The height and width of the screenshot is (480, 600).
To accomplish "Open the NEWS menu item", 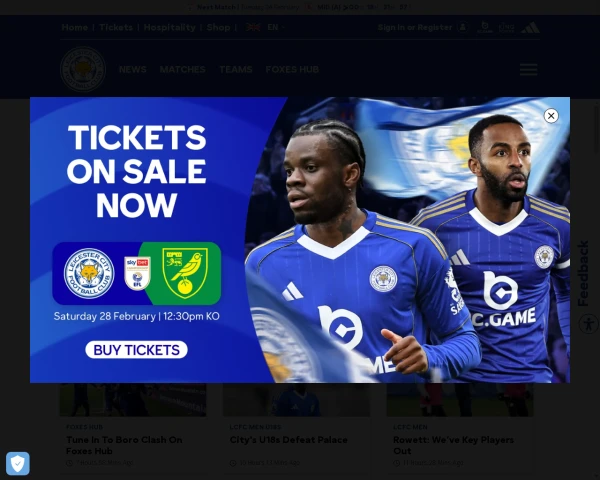I will point(132,69).
